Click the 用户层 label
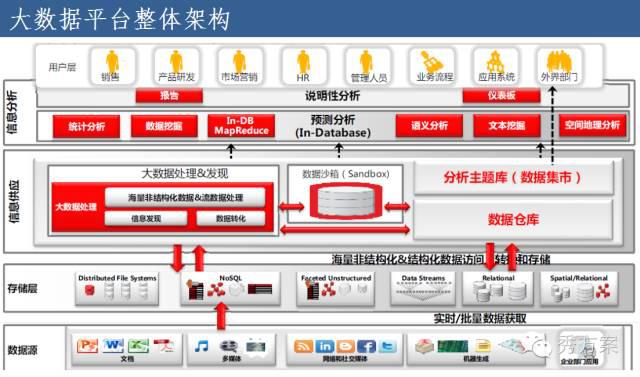This screenshot has width=640, height=377. point(62,67)
